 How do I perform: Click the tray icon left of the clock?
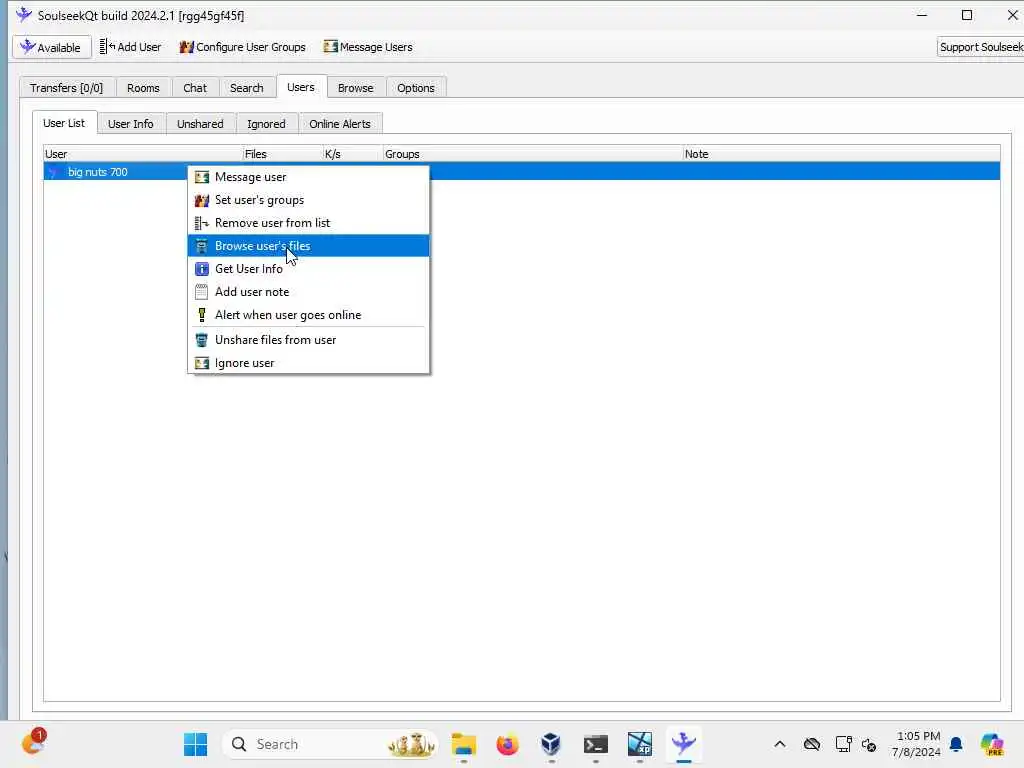869,744
